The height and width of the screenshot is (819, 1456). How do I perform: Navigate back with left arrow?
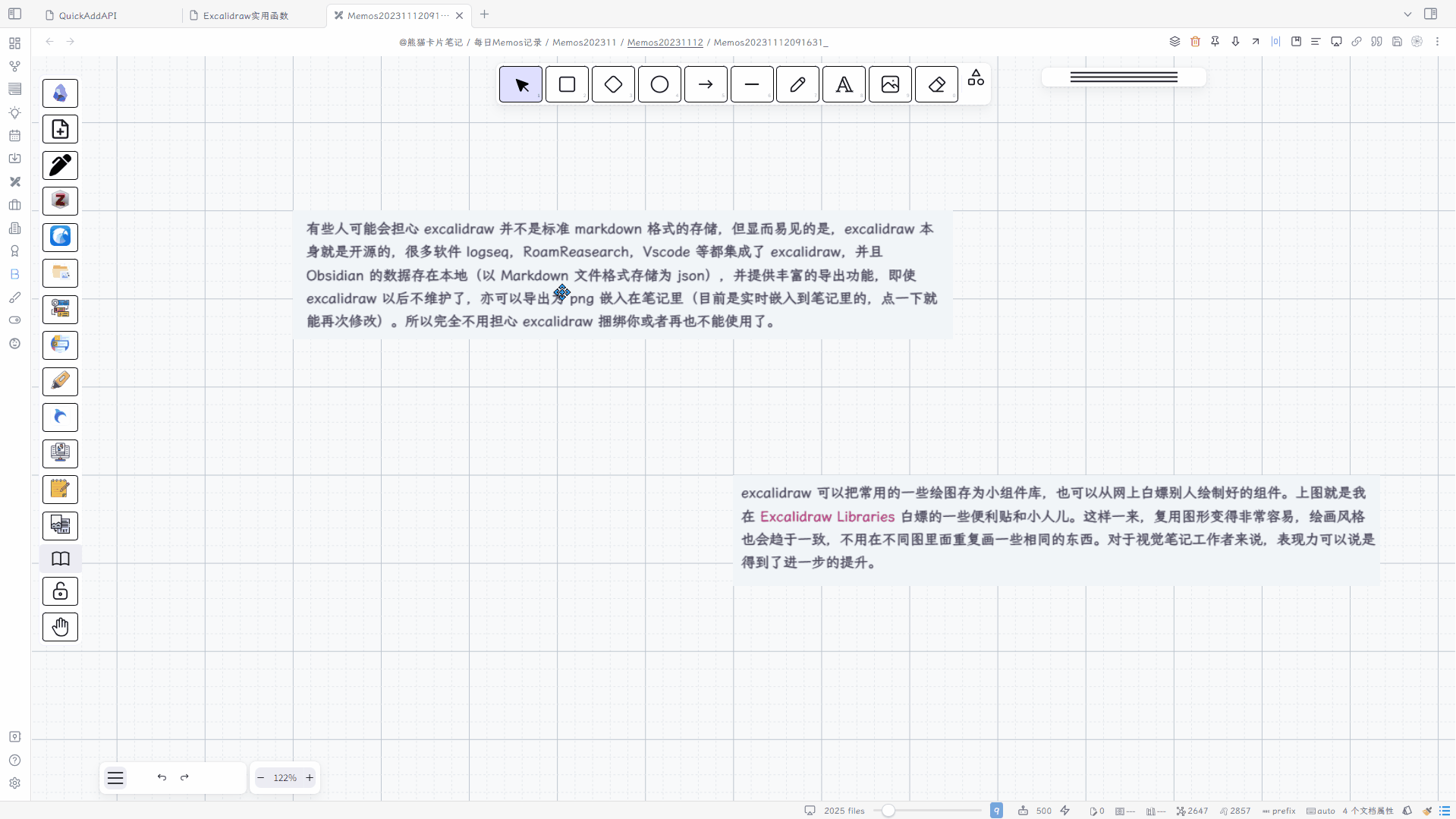[x=49, y=42]
